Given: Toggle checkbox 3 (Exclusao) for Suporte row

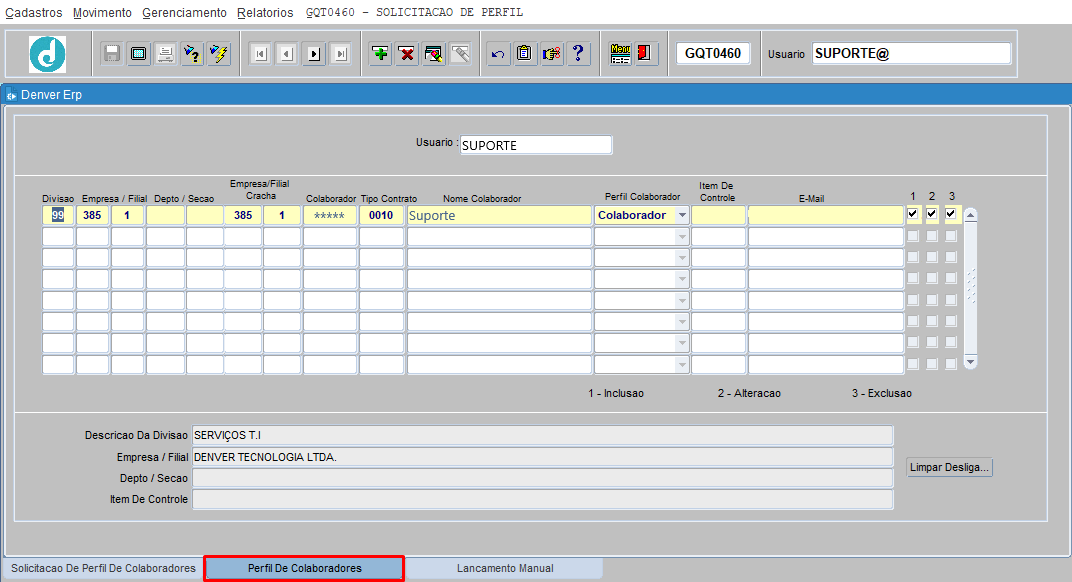Looking at the screenshot, I should (950, 214).
